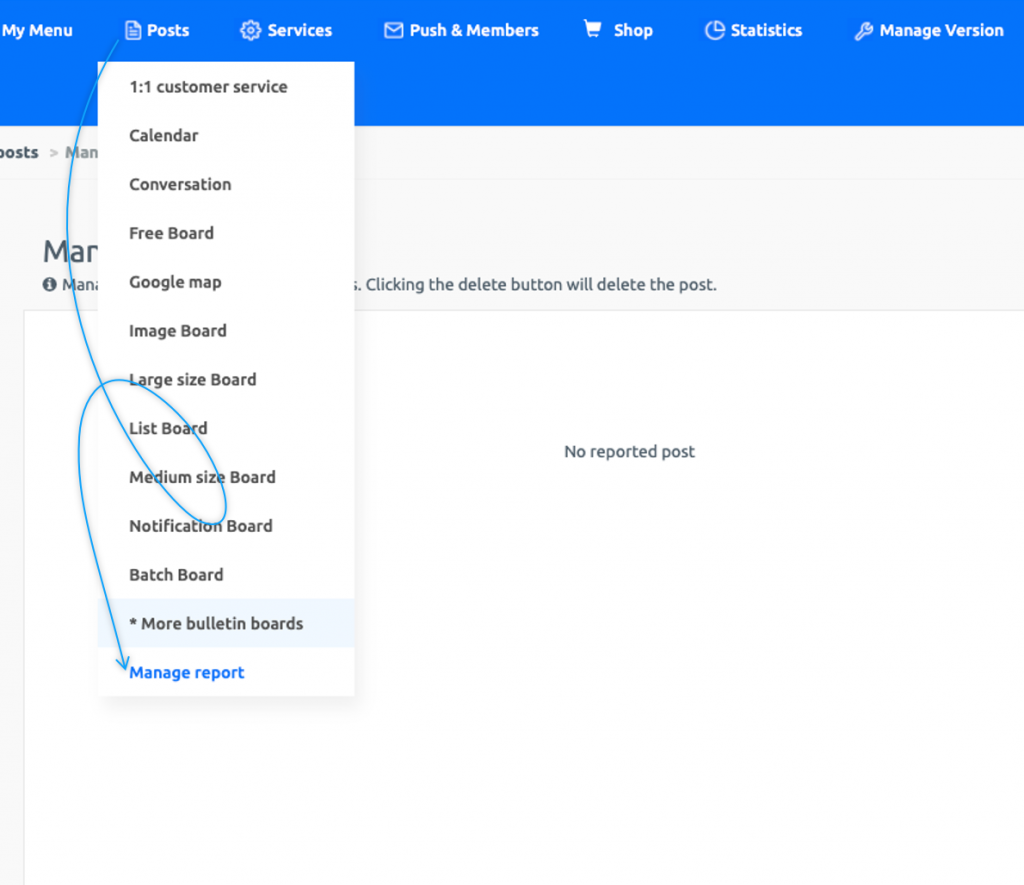Screen dimensions: 1024x885
Task: Open the Calendar board
Action: [162, 135]
